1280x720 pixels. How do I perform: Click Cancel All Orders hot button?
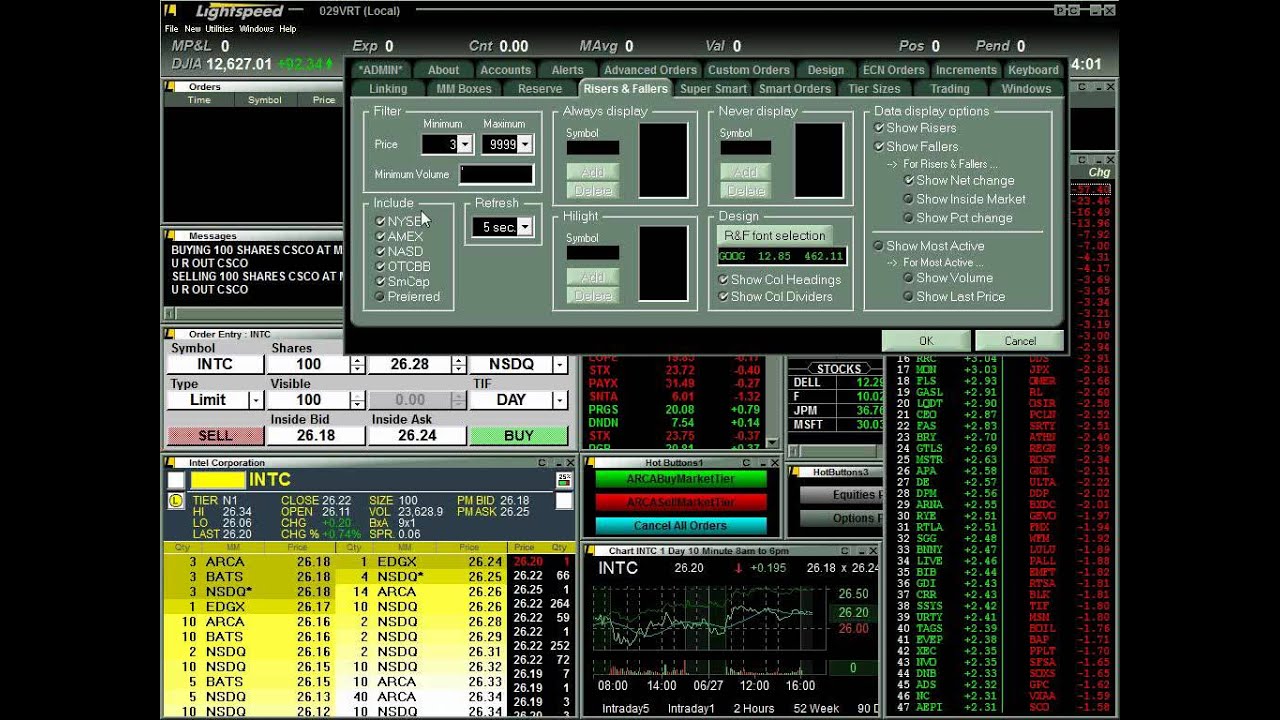tap(681, 525)
